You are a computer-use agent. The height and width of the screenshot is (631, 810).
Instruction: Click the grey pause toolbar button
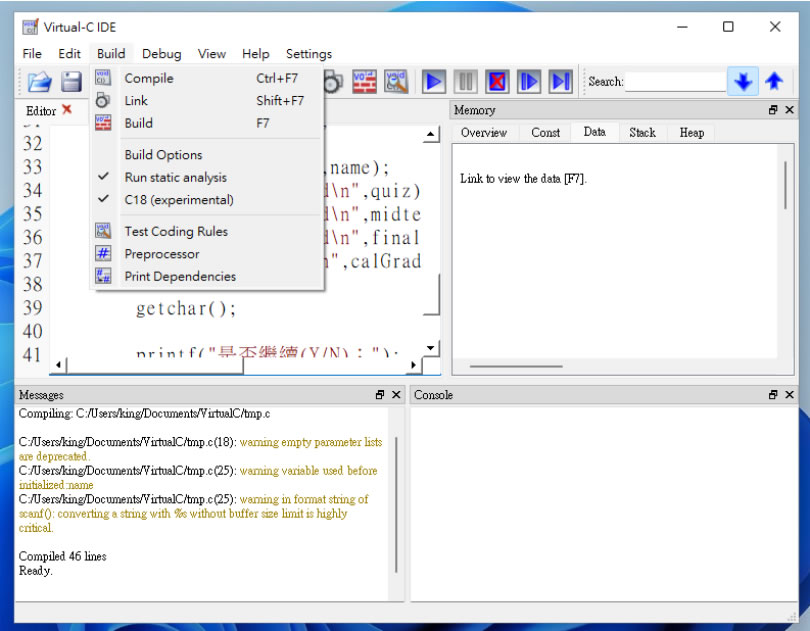click(x=465, y=82)
